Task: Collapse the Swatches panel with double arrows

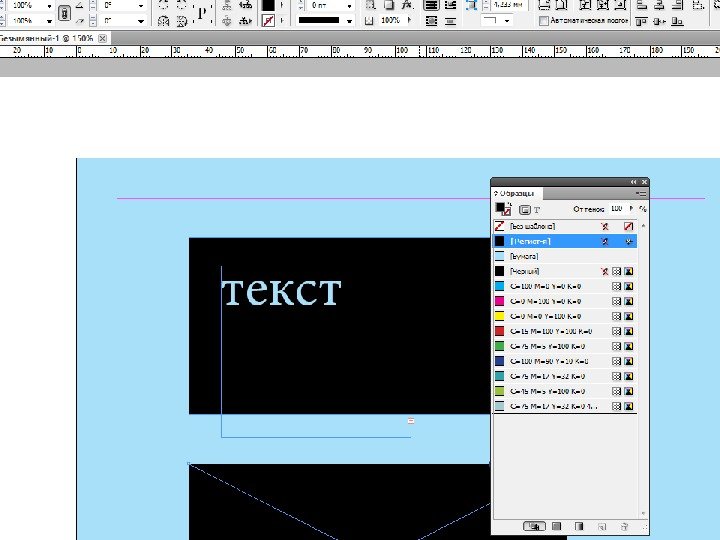Action: pos(634,182)
